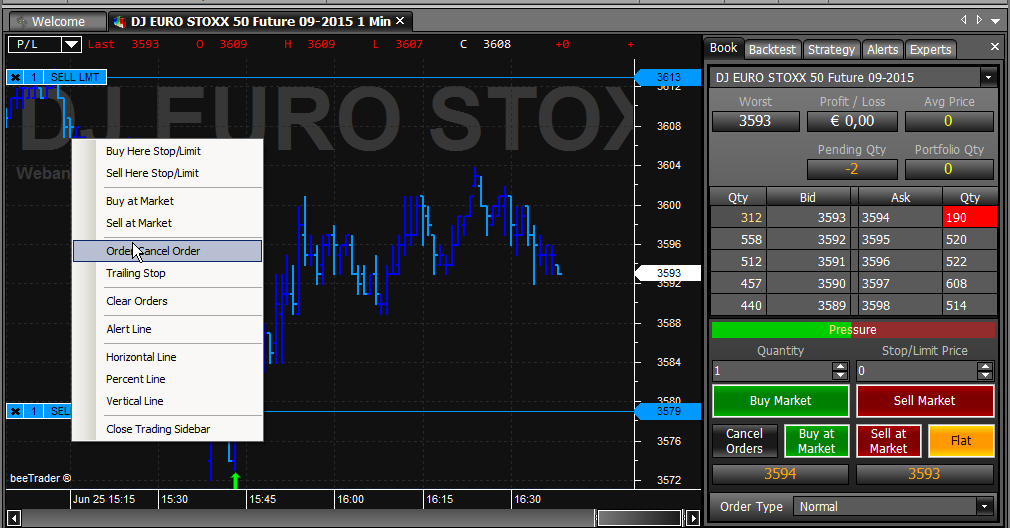Switch to the Backtest tab
The image size is (1010, 528).
pyautogui.click(x=772, y=50)
